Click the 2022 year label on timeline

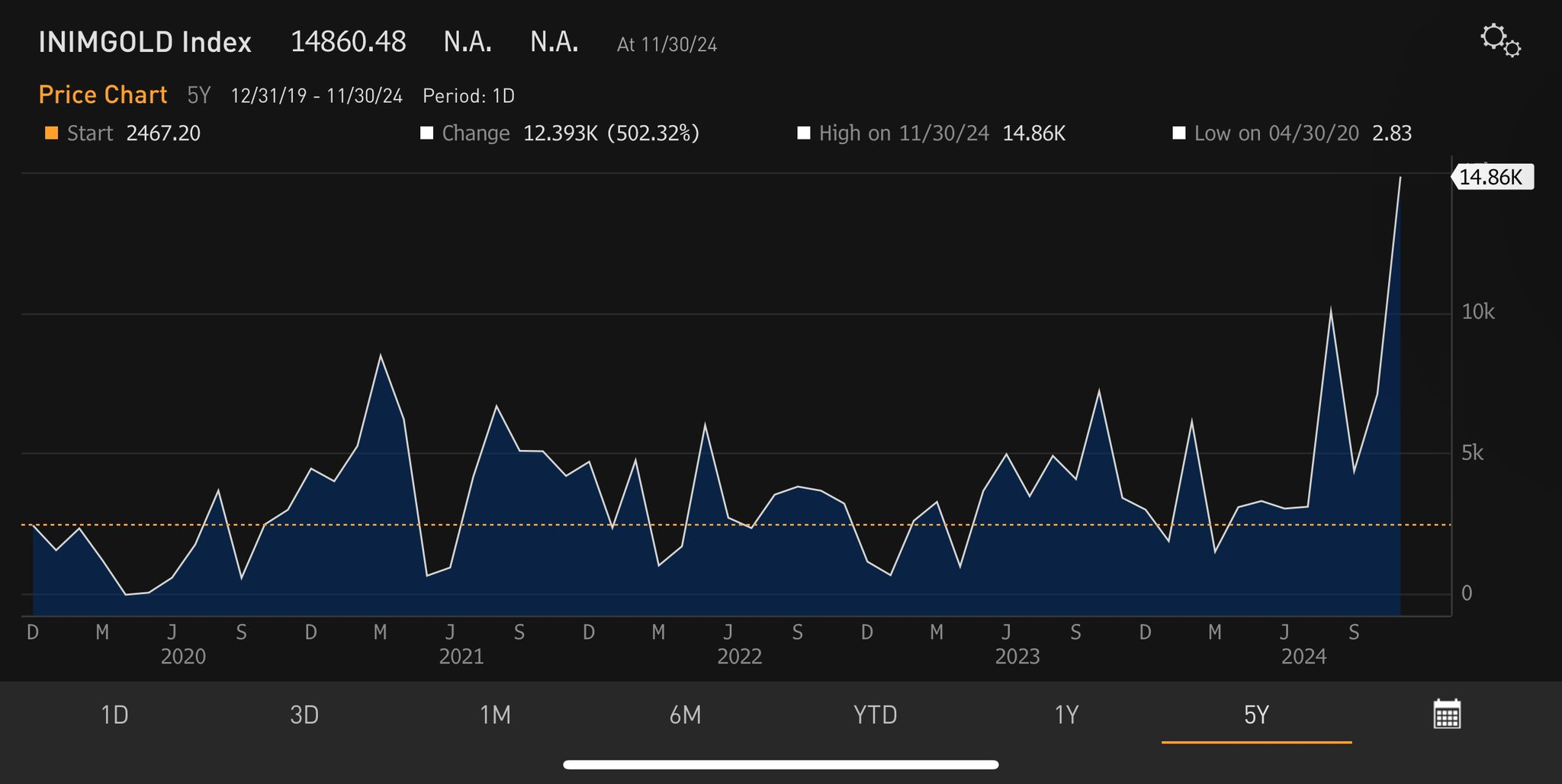click(739, 657)
